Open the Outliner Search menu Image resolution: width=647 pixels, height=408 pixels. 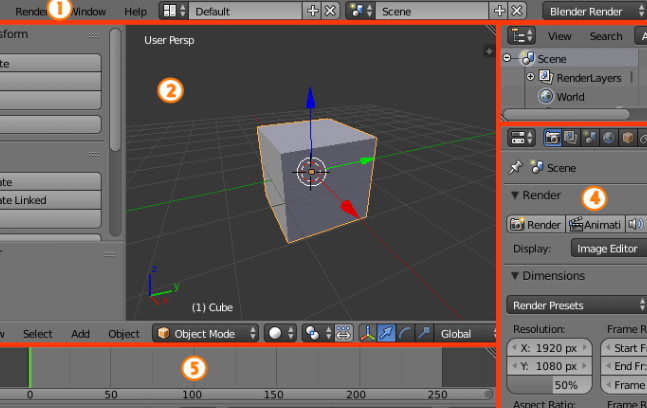pyautogui.click(x=606, y=36)
